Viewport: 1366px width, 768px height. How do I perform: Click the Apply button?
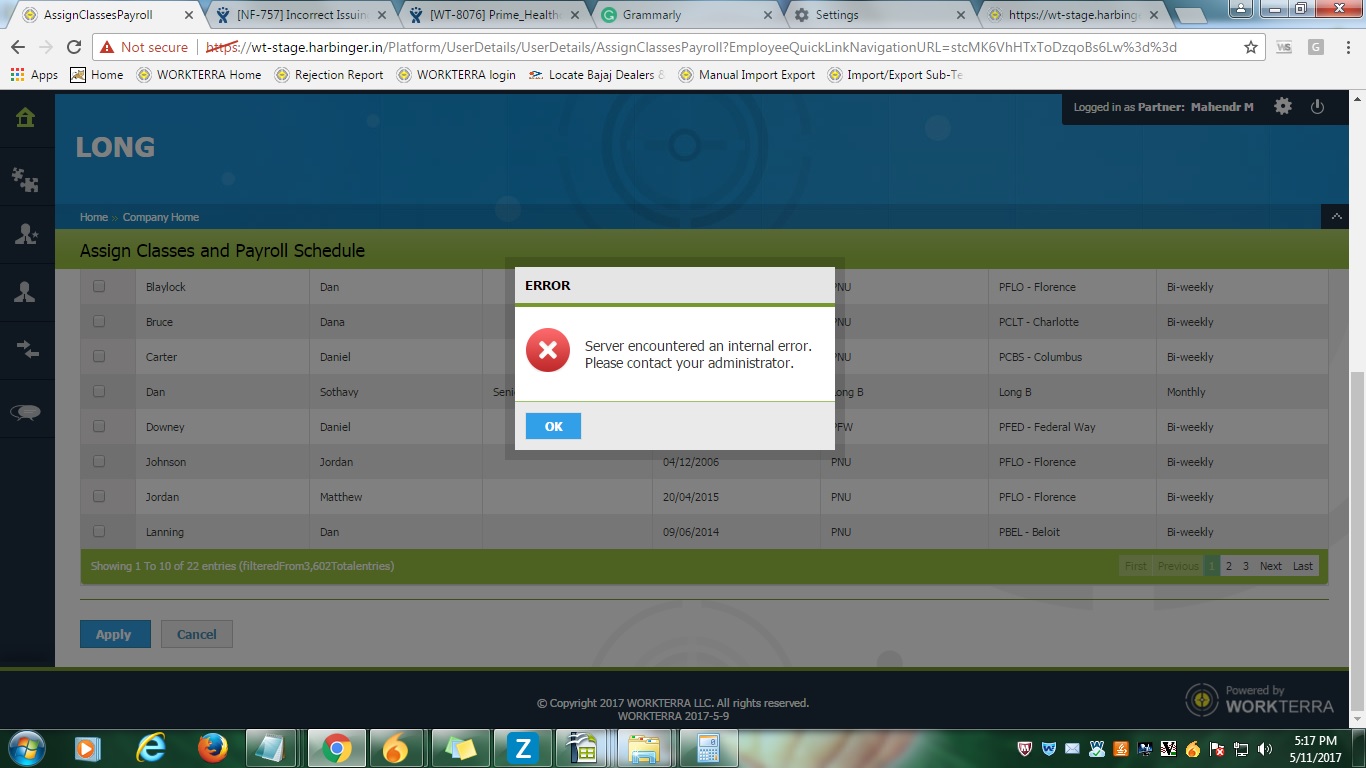click(114, 634)
